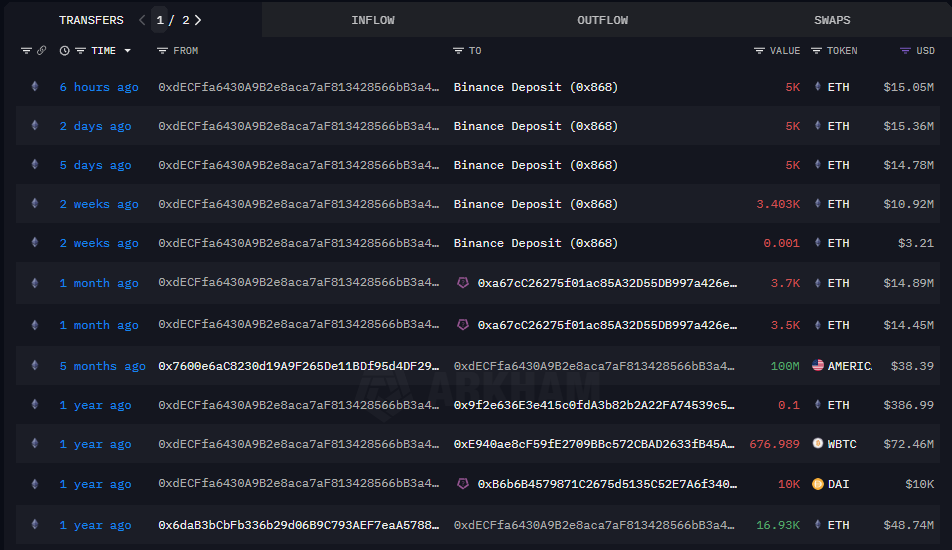Click the DAI token label

tap(838, 484)
